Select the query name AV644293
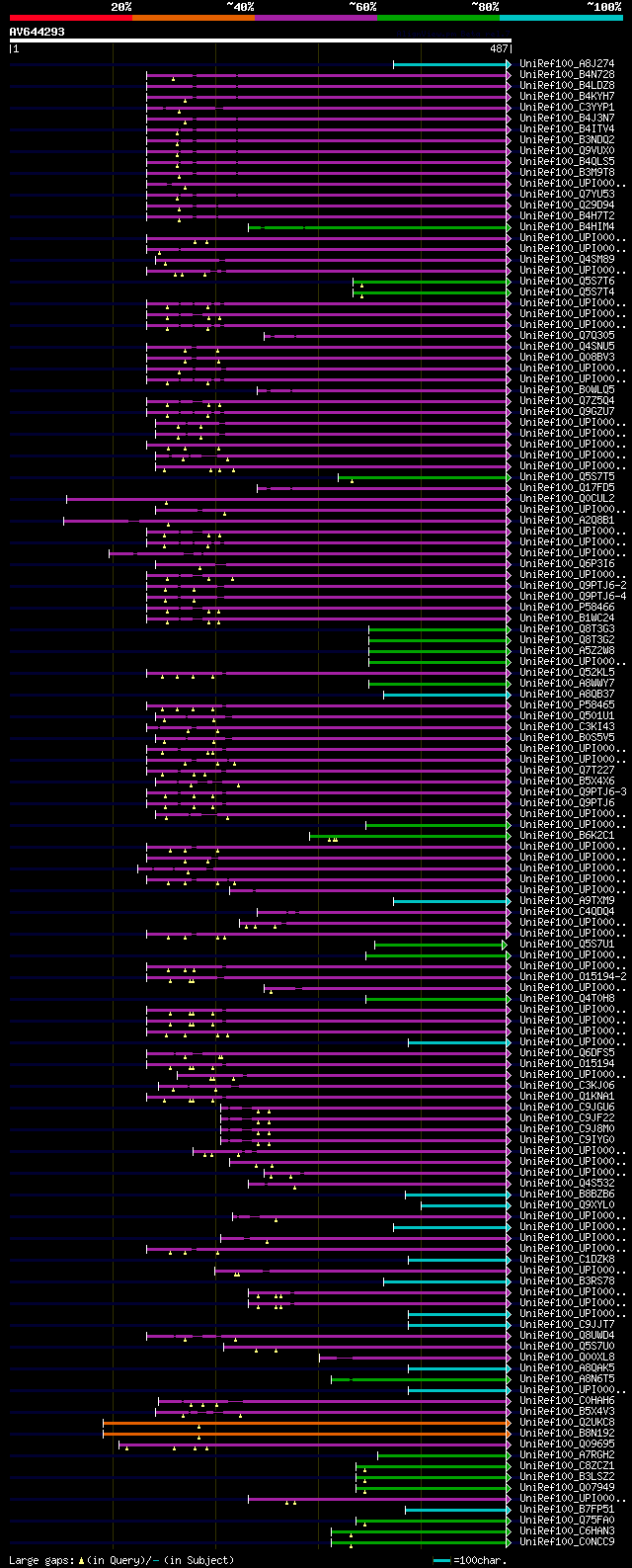 (x=38, y=32)
